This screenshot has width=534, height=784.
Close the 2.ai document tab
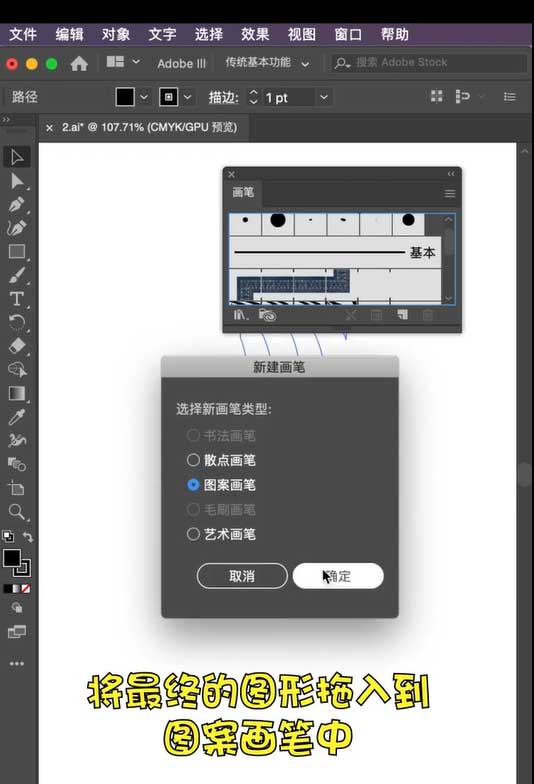tap(49, 128)
